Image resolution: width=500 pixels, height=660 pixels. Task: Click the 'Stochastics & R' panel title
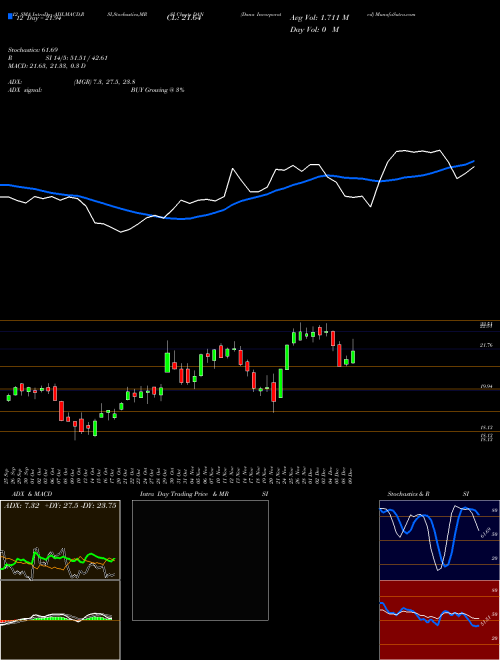pos(408,494)
